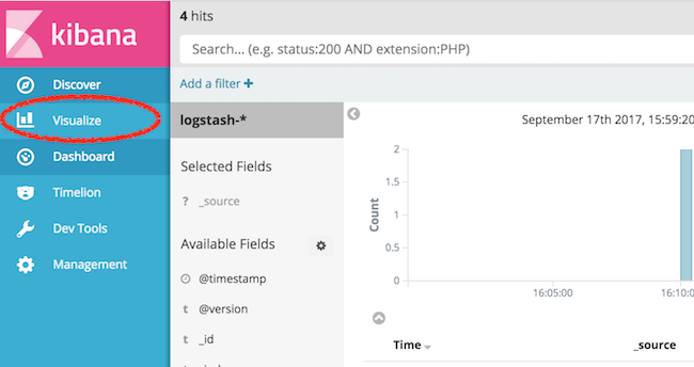Select the logstash-* index pattern
694x367 pixels.
pyautogui.click(x=257, y=120)
